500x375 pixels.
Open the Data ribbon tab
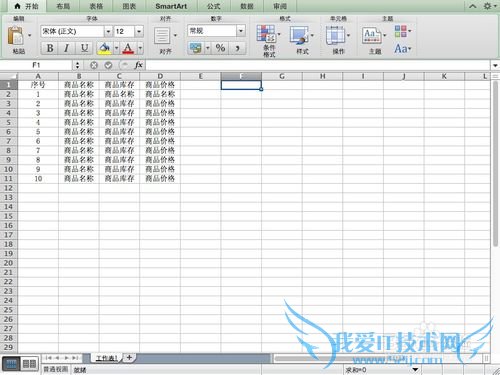pyautogui.click(x=247, y=6)
